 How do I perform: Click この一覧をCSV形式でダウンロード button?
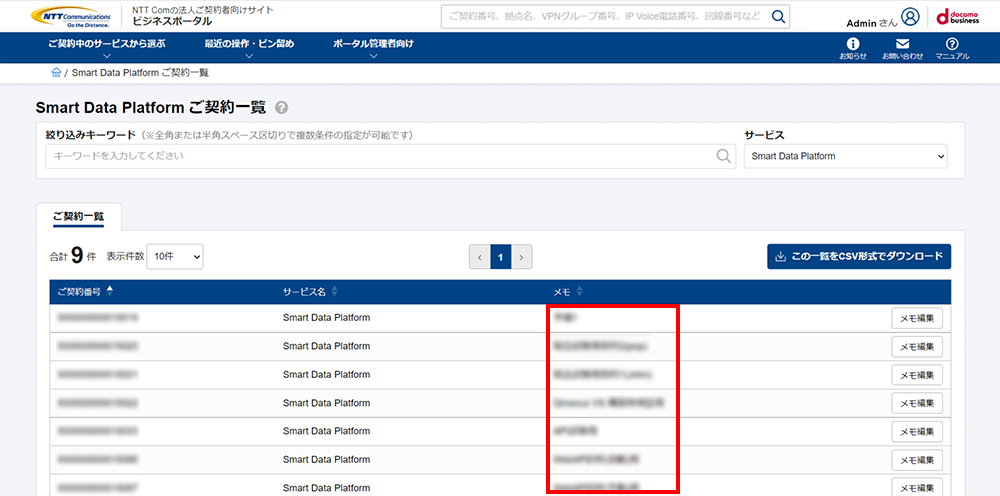coord(859,256)
